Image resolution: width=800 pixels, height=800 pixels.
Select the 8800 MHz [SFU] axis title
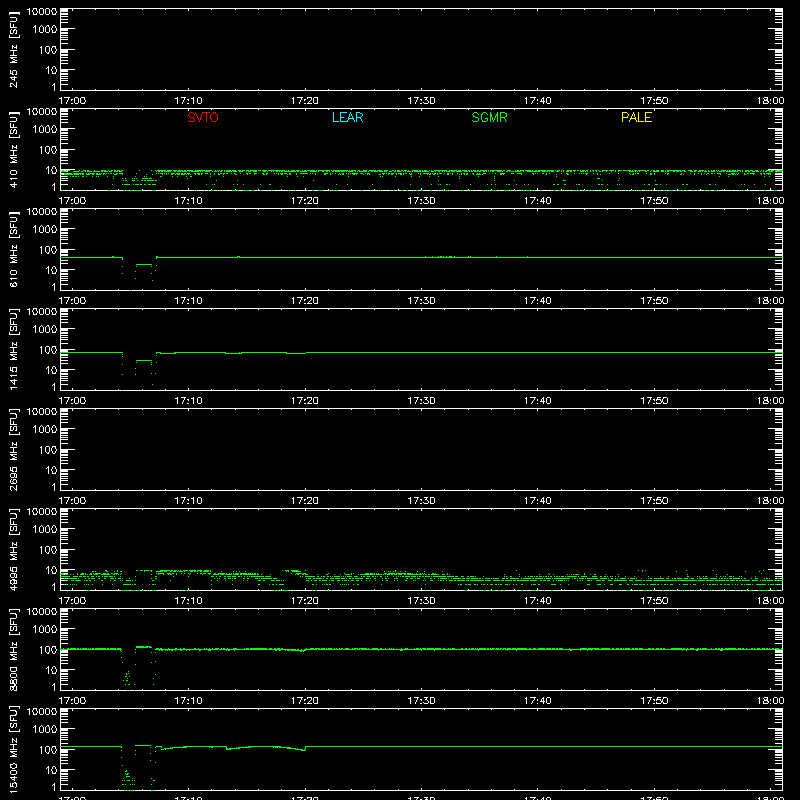click(x=14, y=649)
